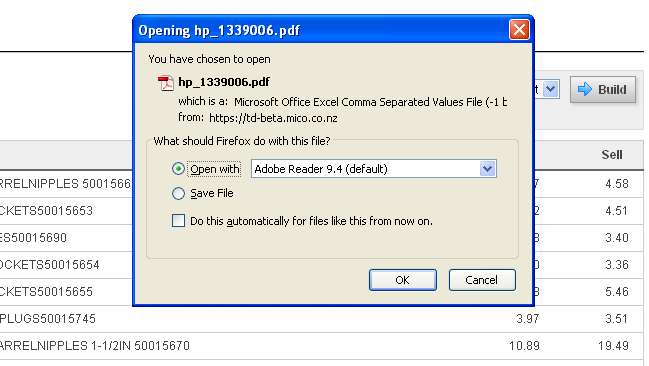Select the ES50015690 row text
The image size is (649, 366).
33,238
